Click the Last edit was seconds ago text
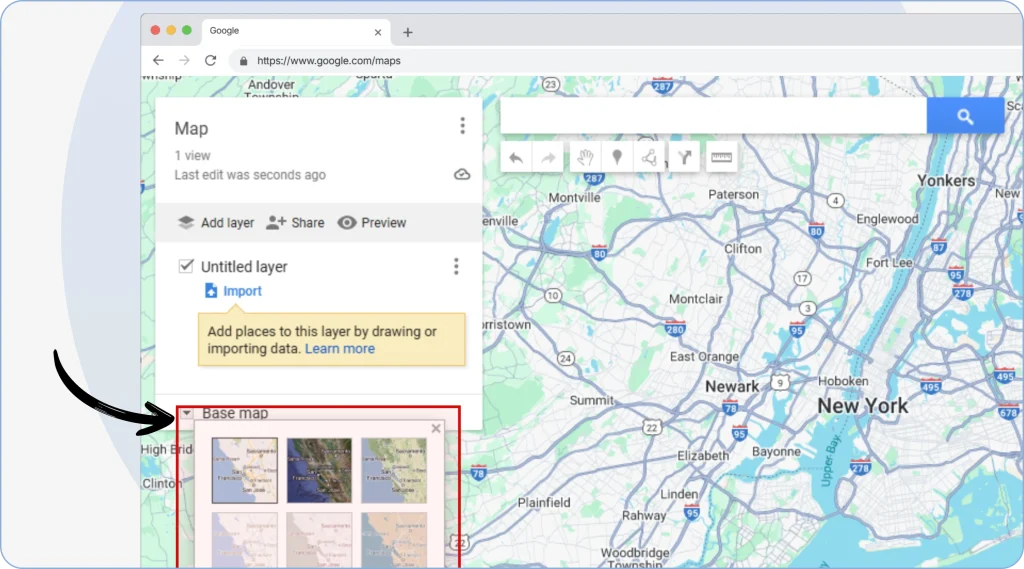 coord(249,175)
